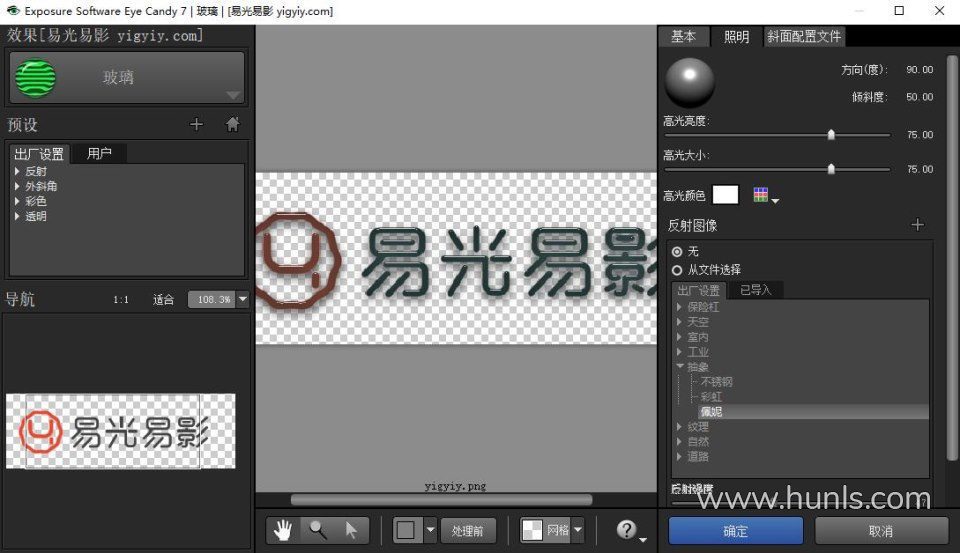Image resolution: width=960 pixels, height=553 pixels.
Task: Click the split preview square icon
Action: (x=406, y=530)
